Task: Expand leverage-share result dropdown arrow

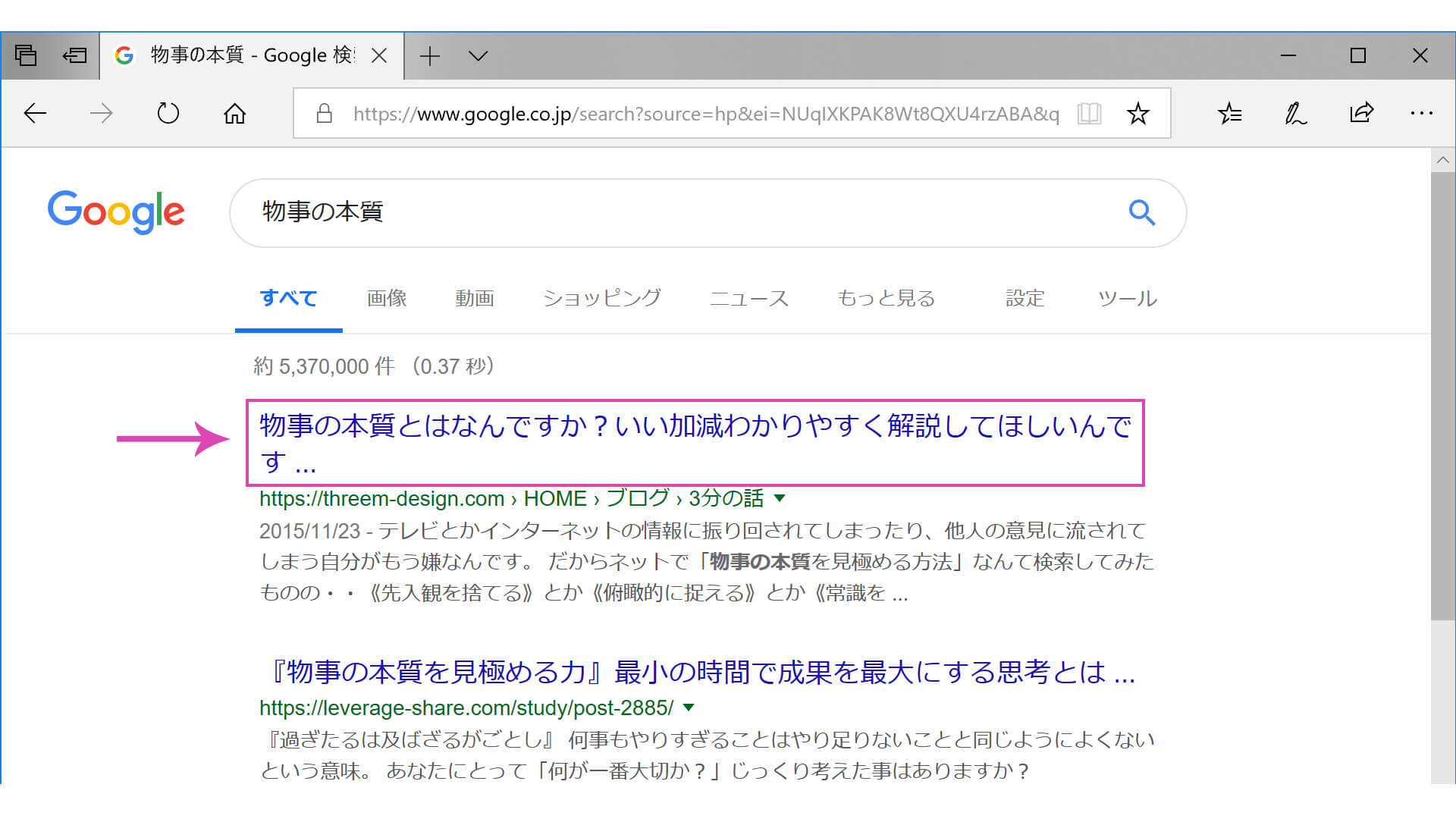Action: 689,708
